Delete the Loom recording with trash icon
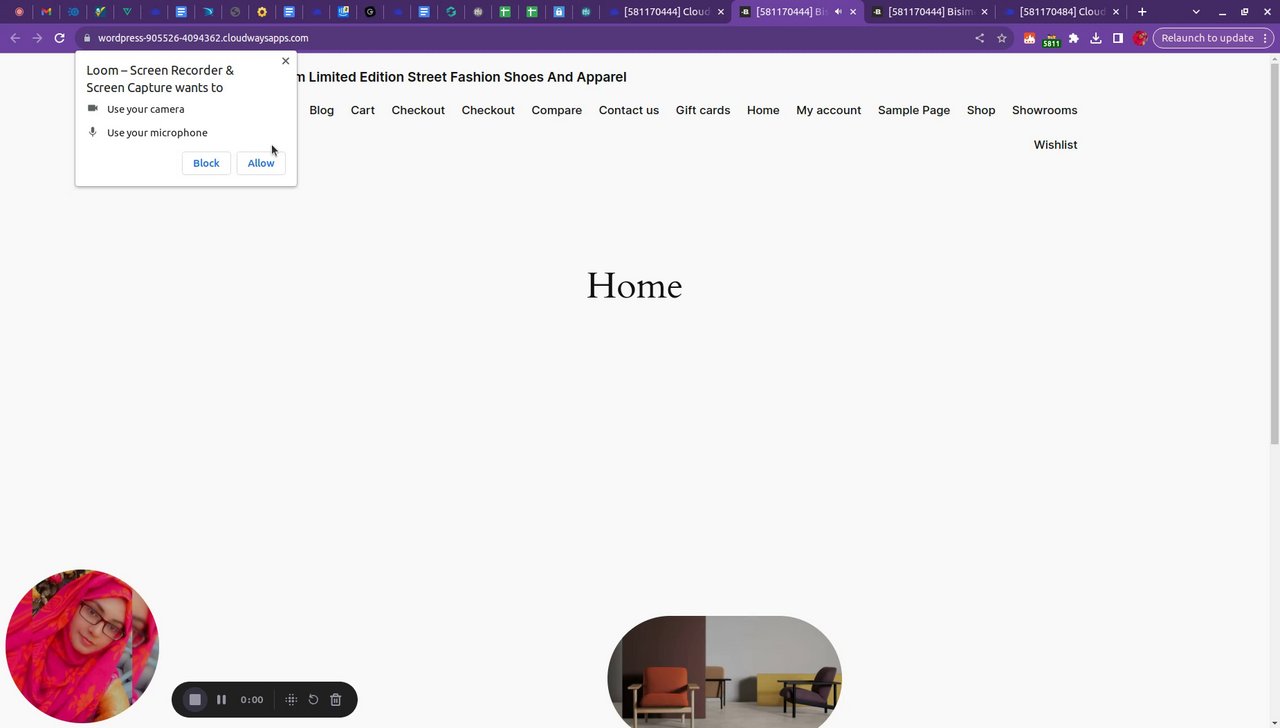This screenshot has height=728, width=1280. tap(336, 700)
